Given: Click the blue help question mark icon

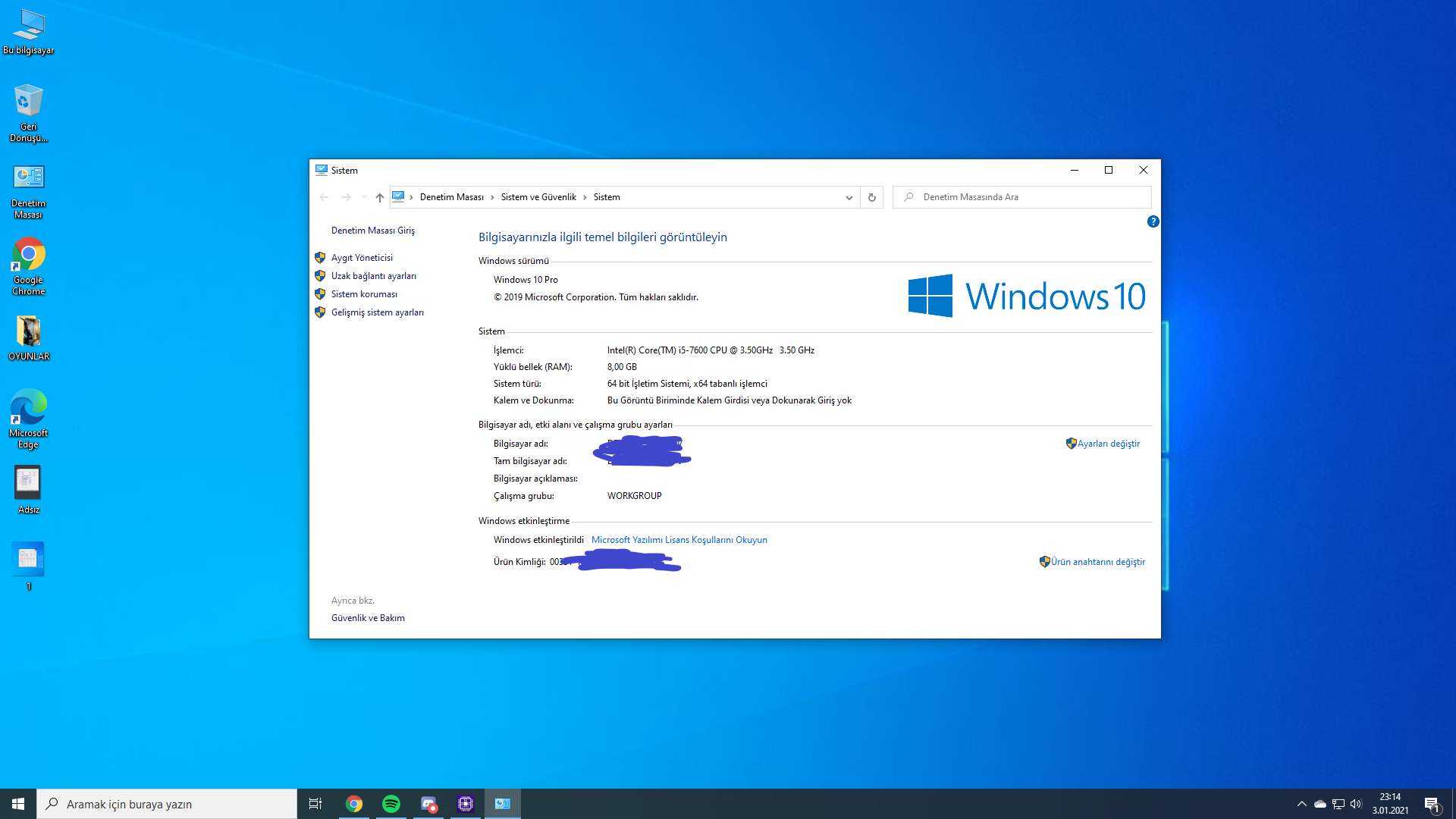Looking at the screenshot, I should (1153, 221).
